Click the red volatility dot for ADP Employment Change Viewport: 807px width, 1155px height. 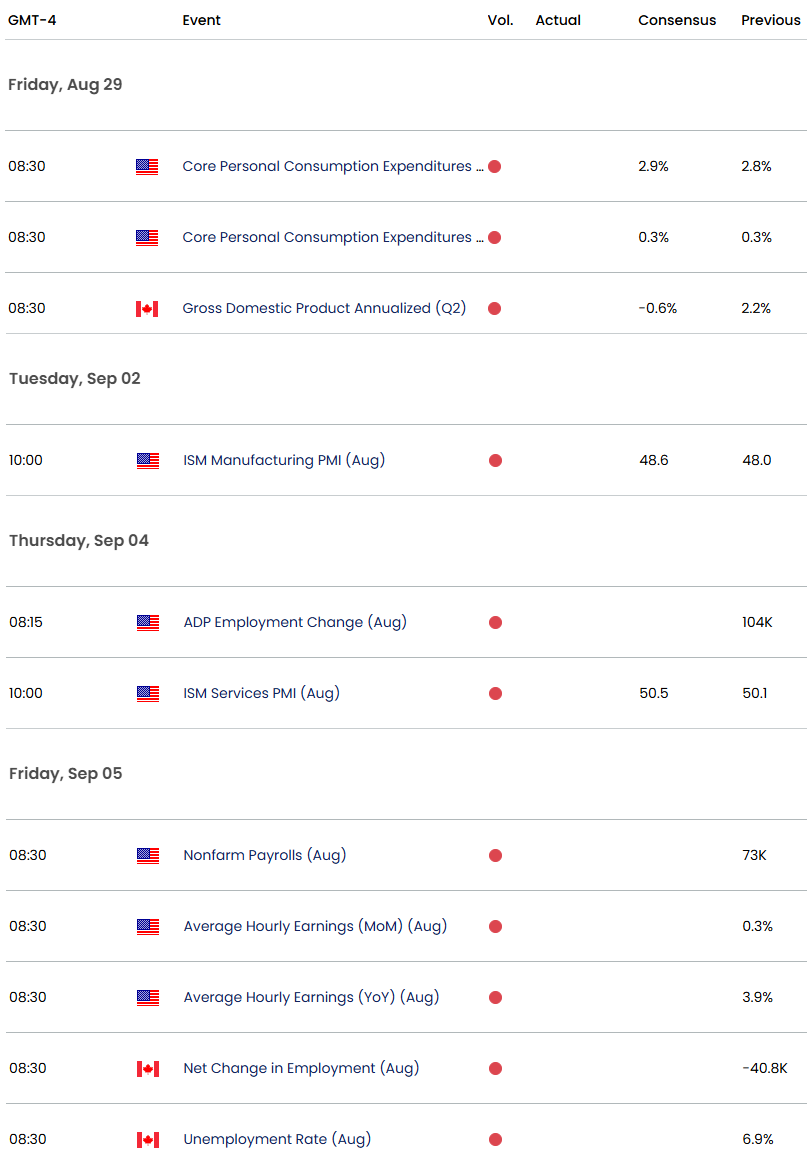coord(496,622)
